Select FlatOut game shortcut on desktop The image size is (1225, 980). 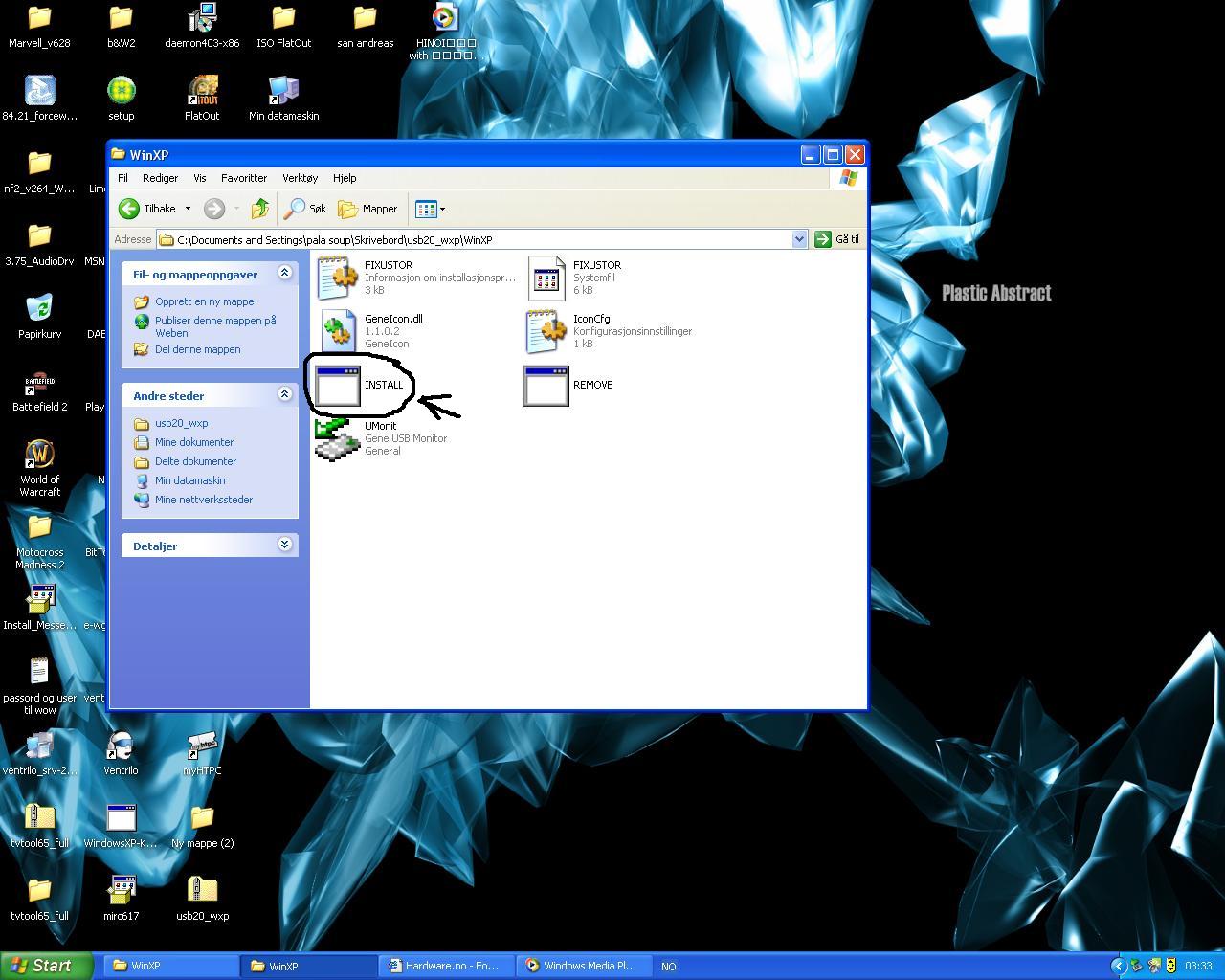[x=202, y=99]
